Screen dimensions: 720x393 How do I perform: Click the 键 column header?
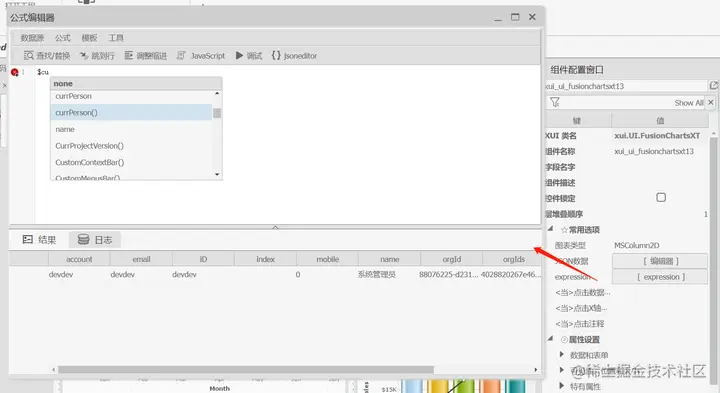[578, 120]
